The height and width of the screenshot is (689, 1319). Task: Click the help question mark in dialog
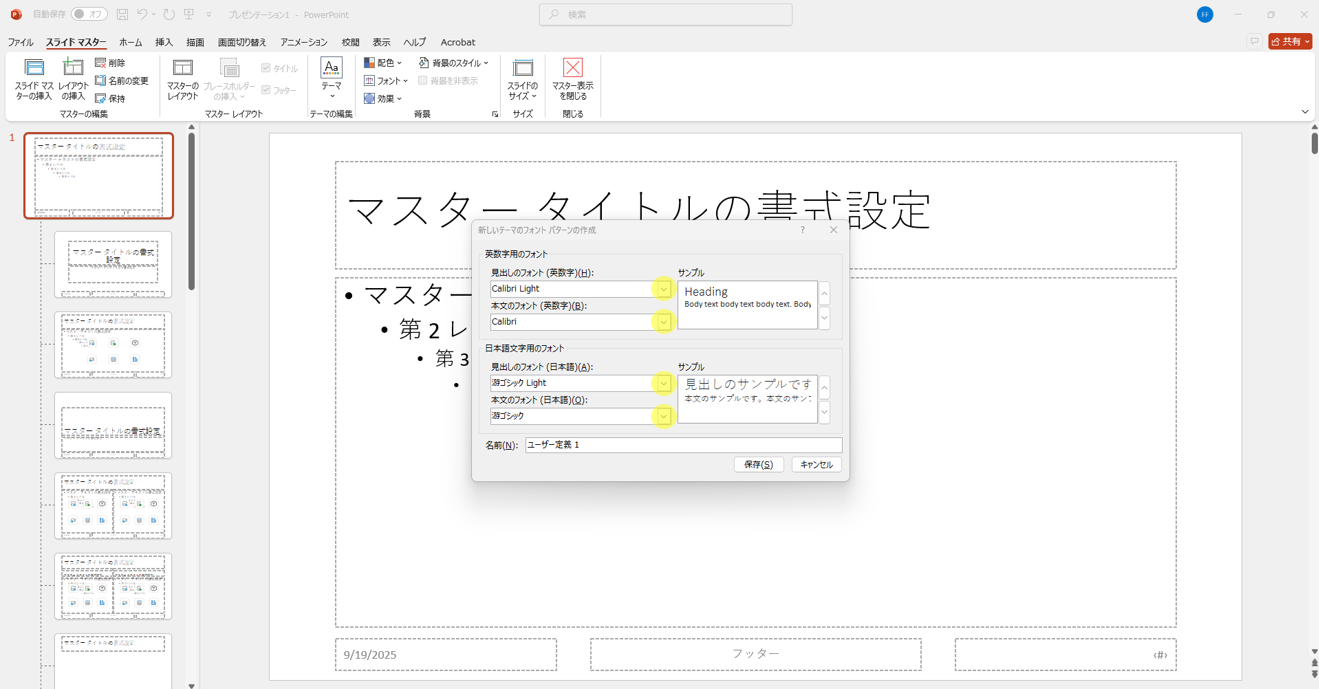point(802,230)
